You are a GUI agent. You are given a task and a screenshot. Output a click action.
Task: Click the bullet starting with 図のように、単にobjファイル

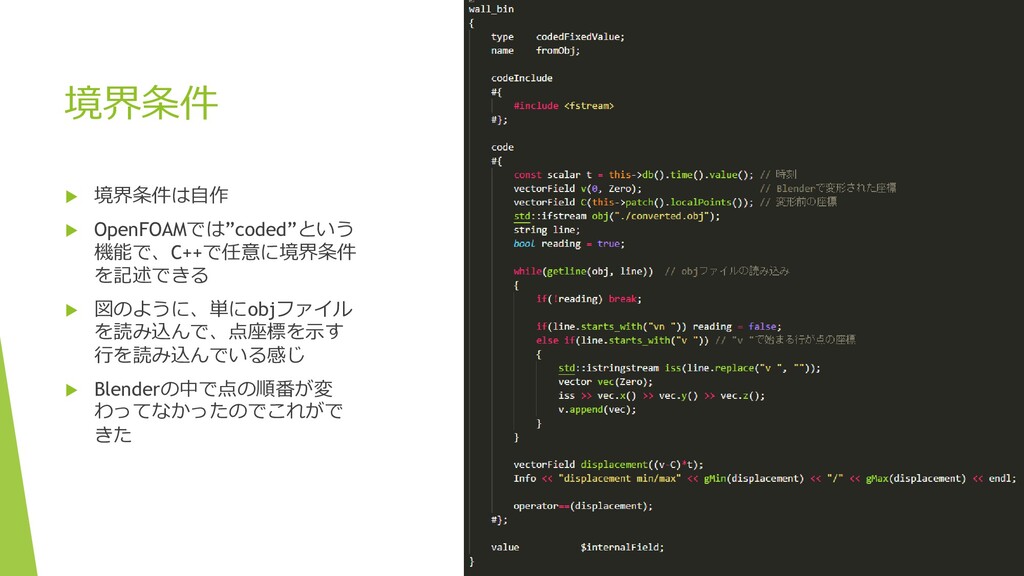(223, 332)
